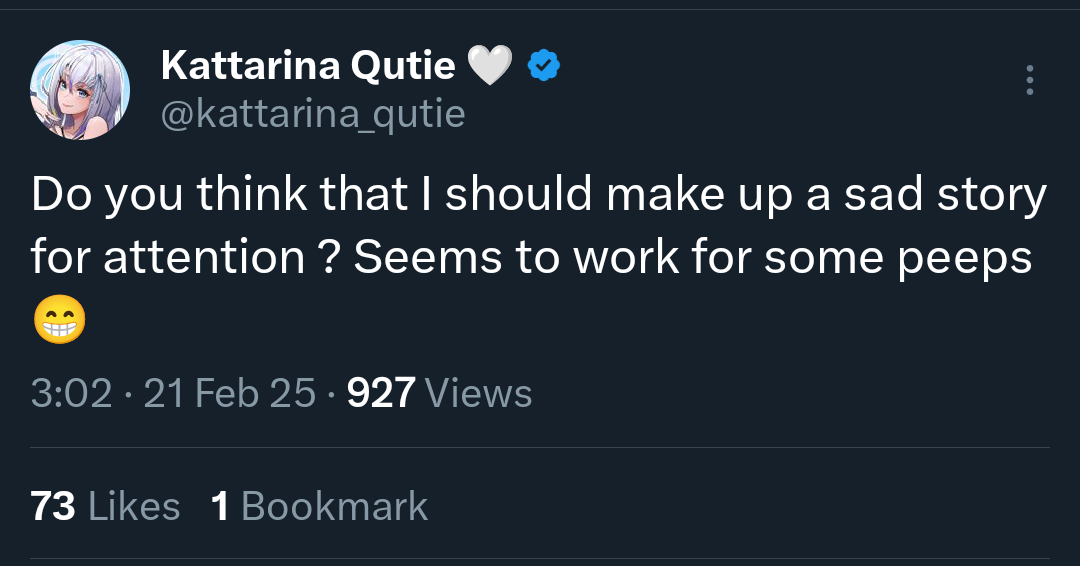Viewport: 1080px width, 566px height.
Task: Click the 1 Bookmark count number
Action: [x=221, y=506]
